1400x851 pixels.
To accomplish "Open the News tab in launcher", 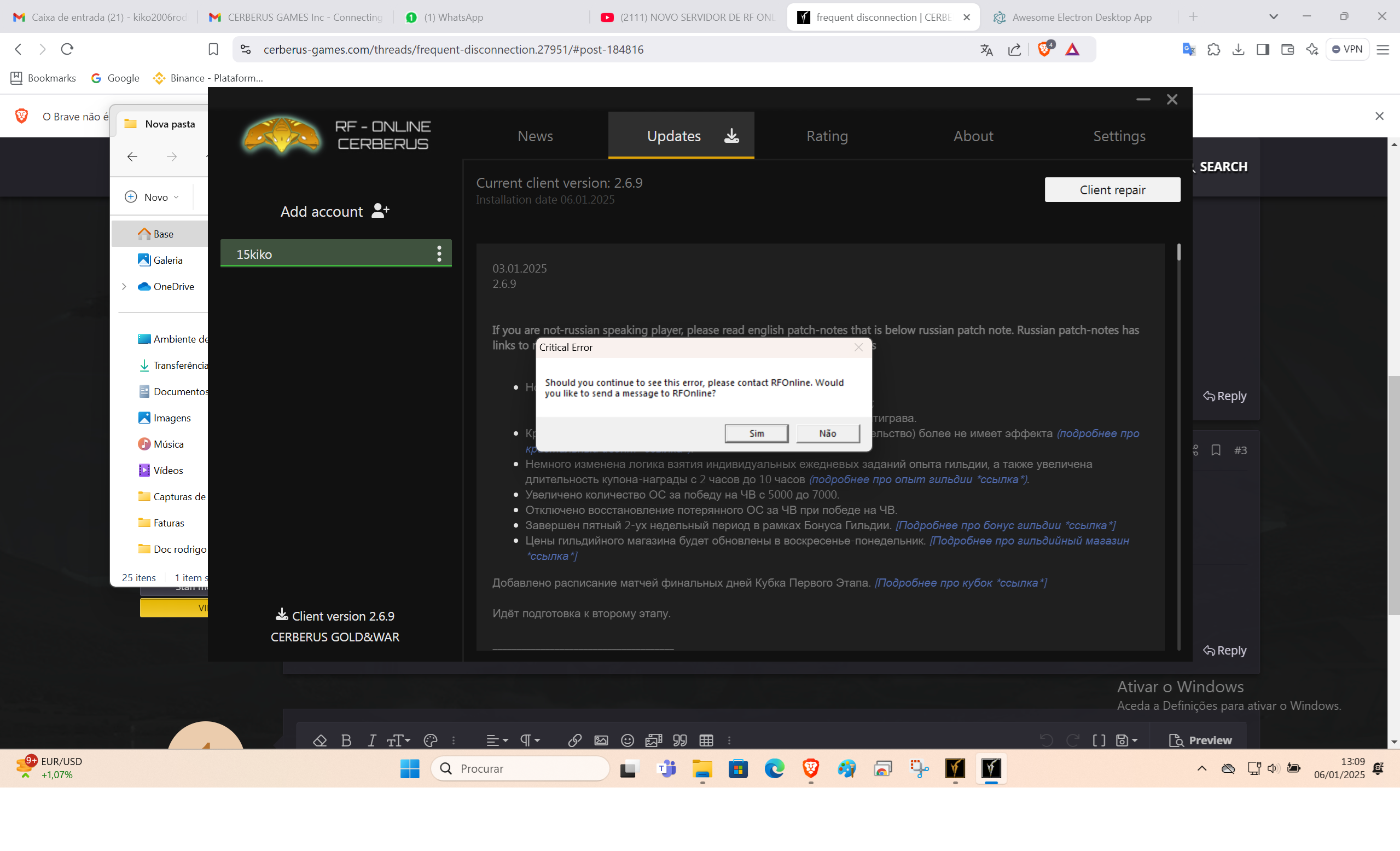I will 535,136.
